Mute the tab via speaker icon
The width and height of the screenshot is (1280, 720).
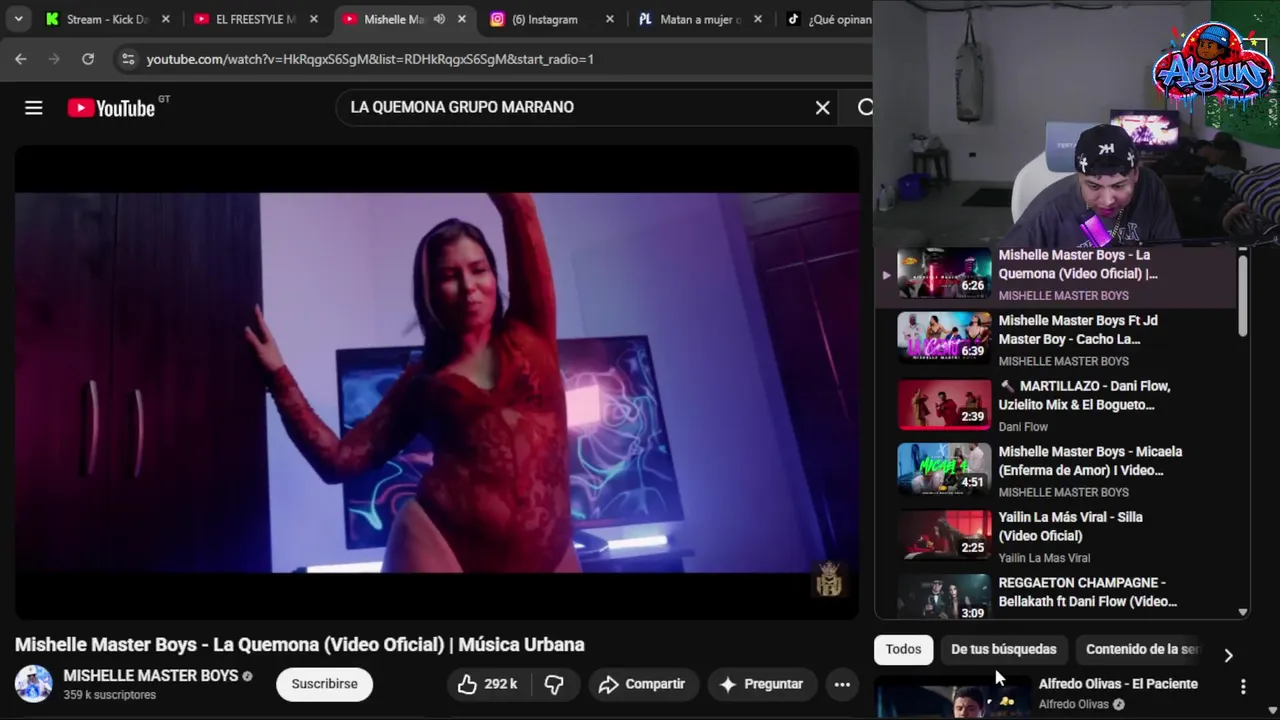[x=439, y=19]
